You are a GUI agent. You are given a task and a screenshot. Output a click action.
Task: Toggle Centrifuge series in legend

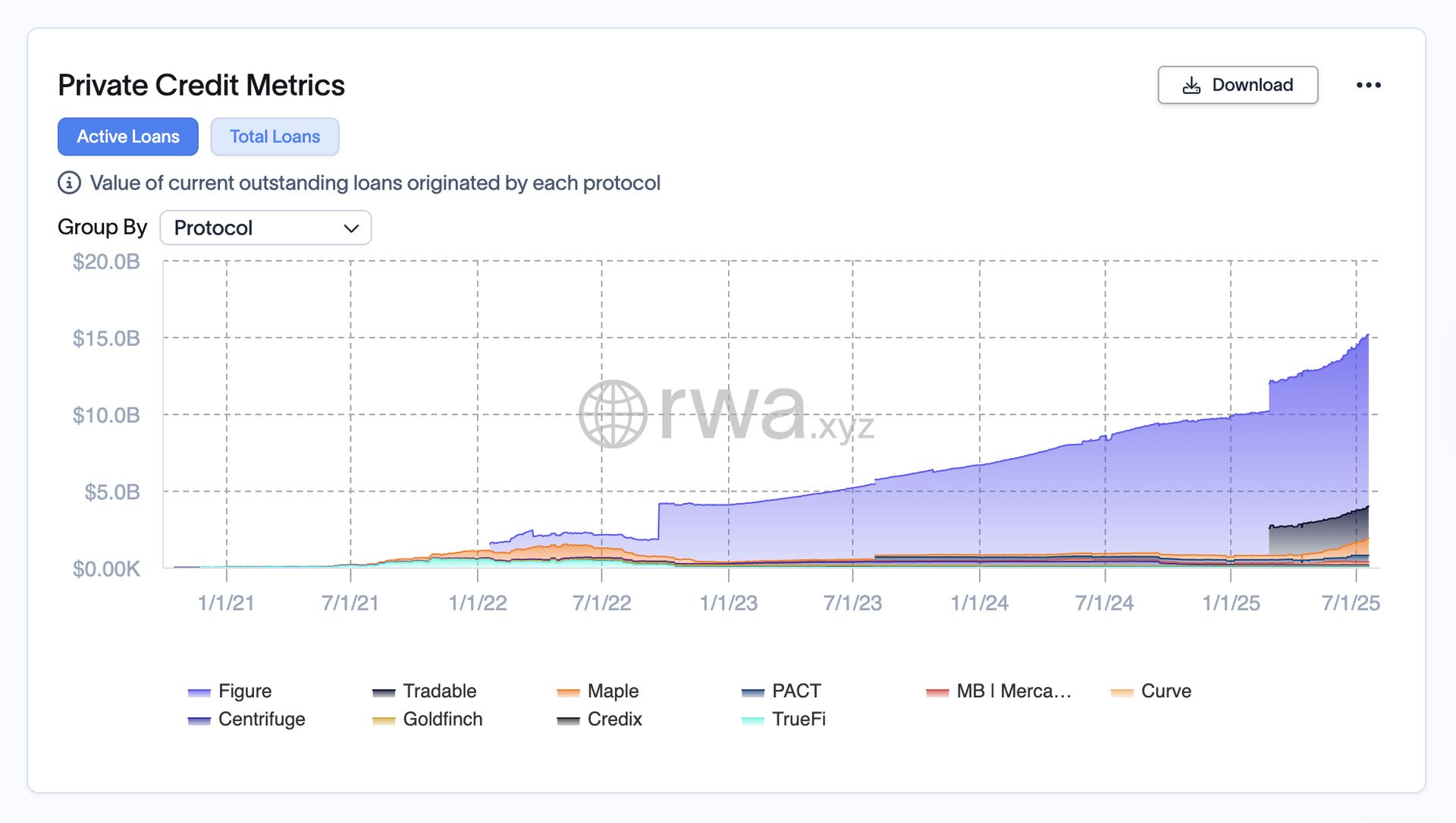click(261, 719)
